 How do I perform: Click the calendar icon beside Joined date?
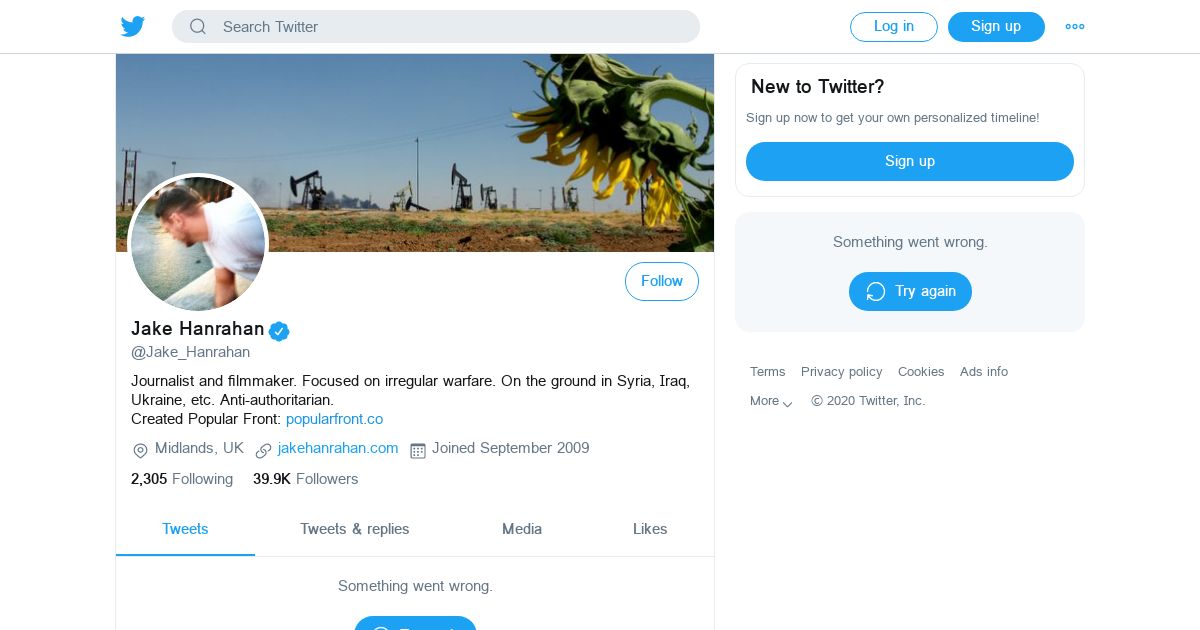click(x=418, y=450)
